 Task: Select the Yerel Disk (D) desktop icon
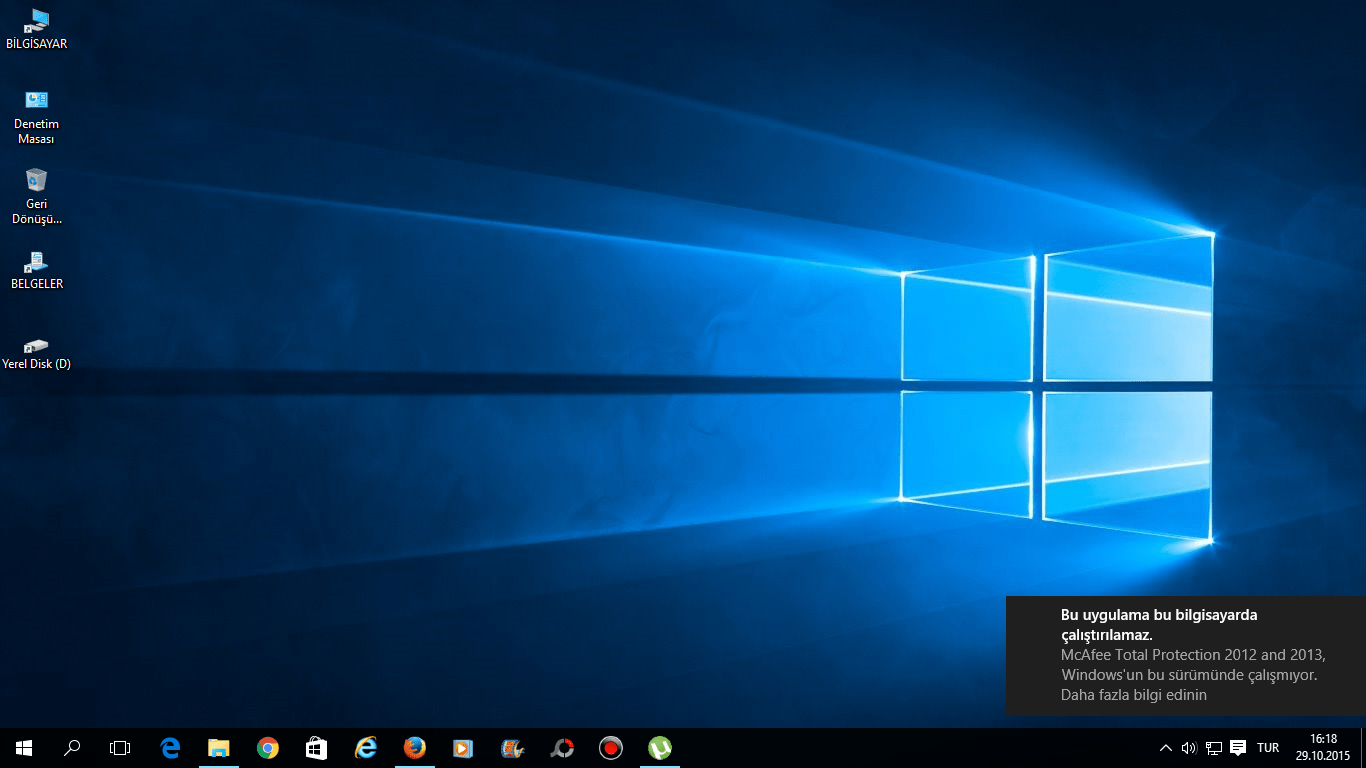(37, 354)
